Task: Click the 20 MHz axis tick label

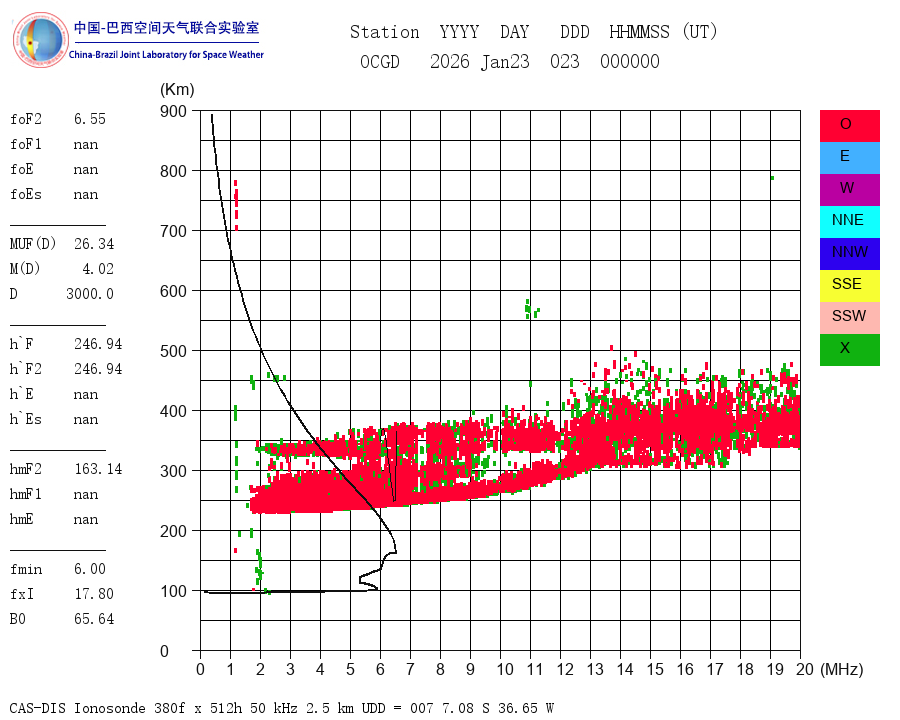Action: pyautogui.click(x=805, y=669)
